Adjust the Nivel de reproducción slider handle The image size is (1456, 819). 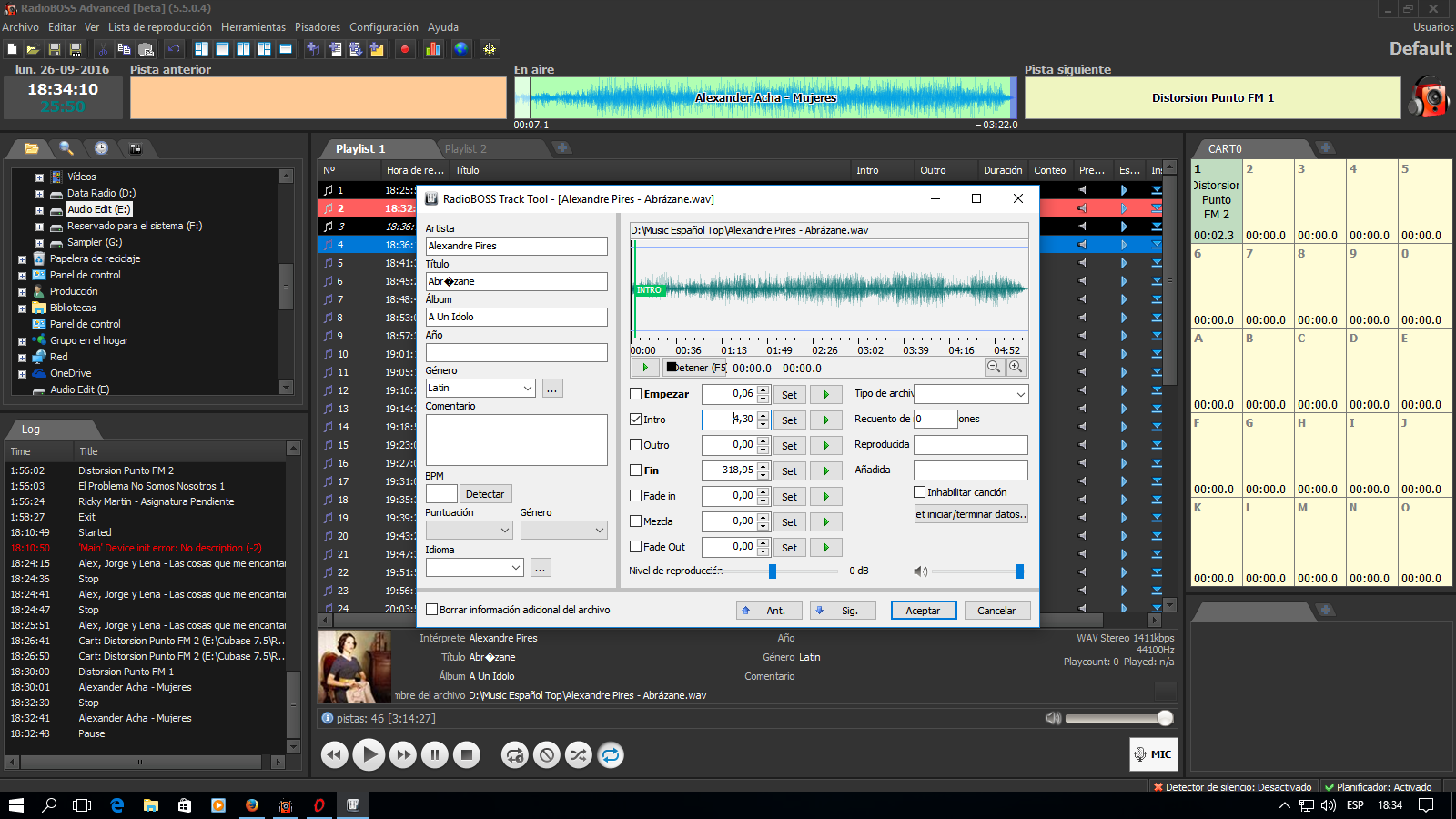773,571
